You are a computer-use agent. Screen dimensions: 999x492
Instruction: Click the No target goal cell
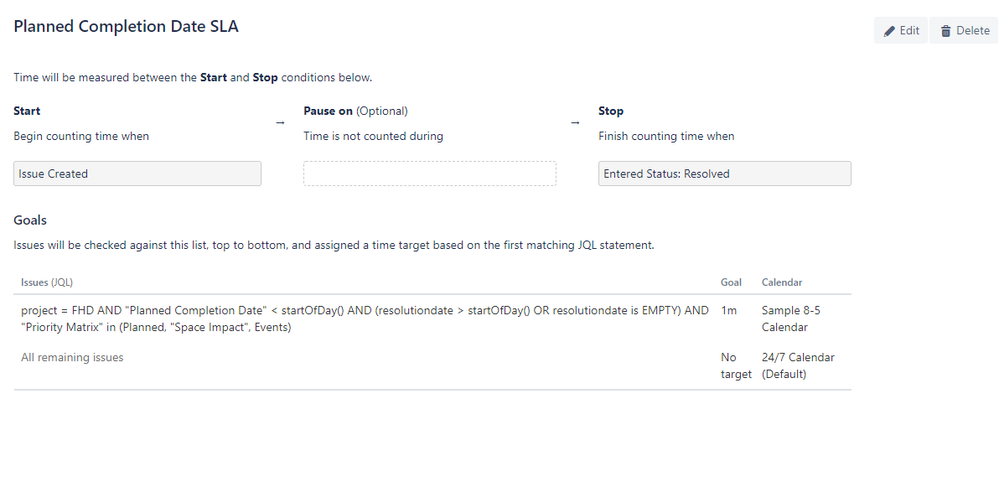click(737, 366)
